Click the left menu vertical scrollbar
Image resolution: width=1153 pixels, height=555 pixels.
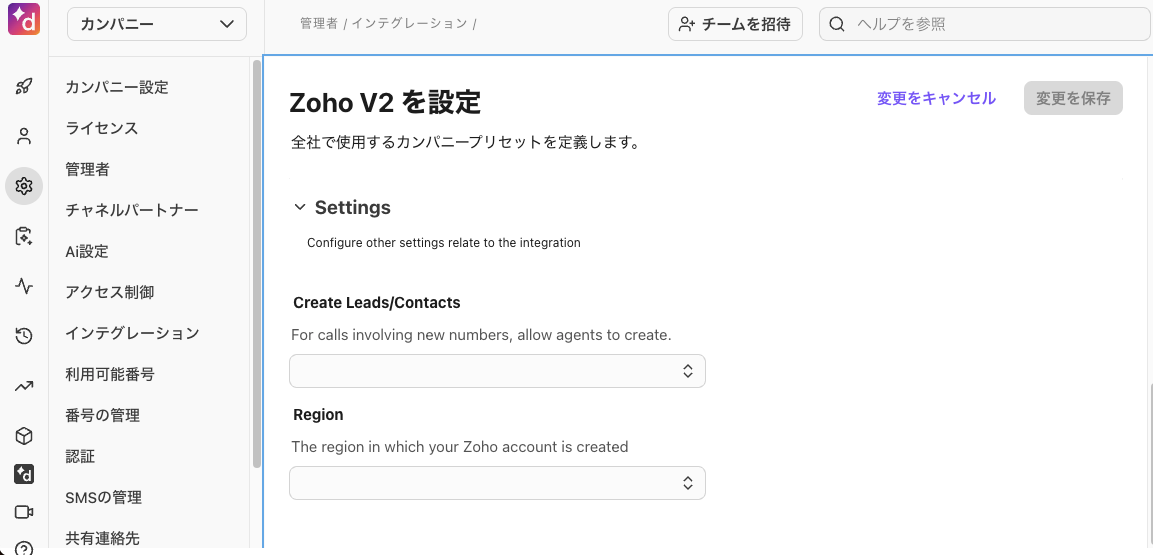tap(257, 265)
